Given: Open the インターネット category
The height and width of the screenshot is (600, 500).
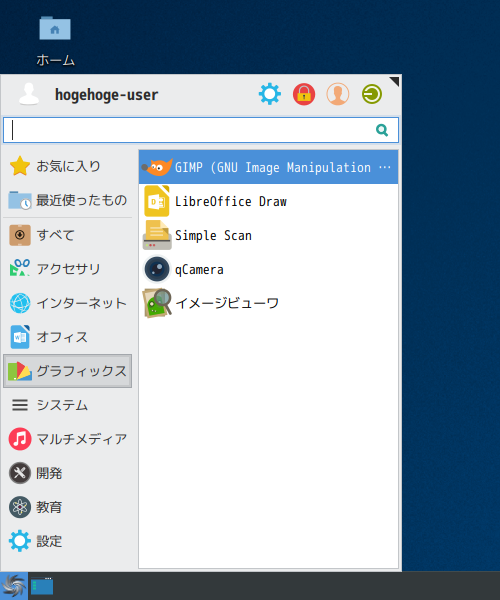Looking at the screenshot, I should tap(68, 303).
